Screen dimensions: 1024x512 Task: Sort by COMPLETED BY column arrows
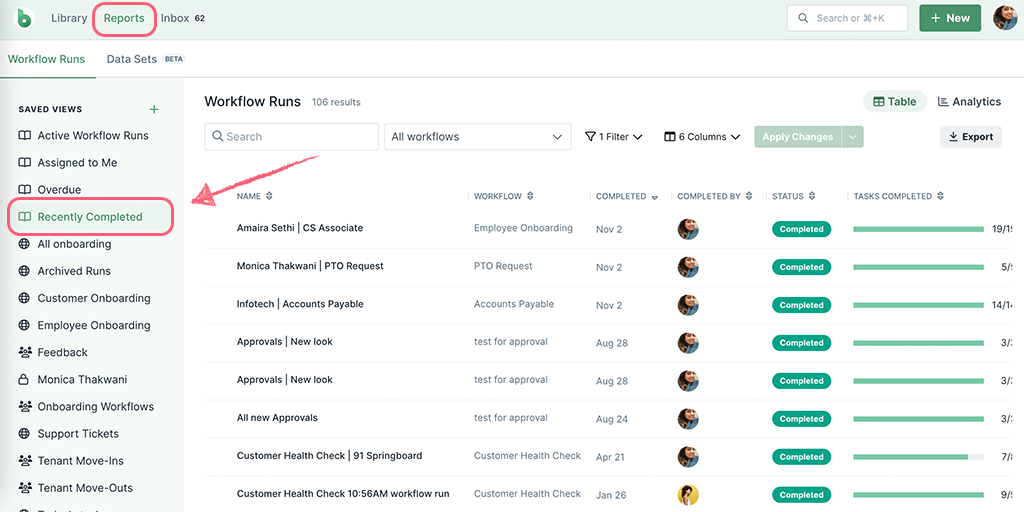pyautogui.click(x=749, y=196)
